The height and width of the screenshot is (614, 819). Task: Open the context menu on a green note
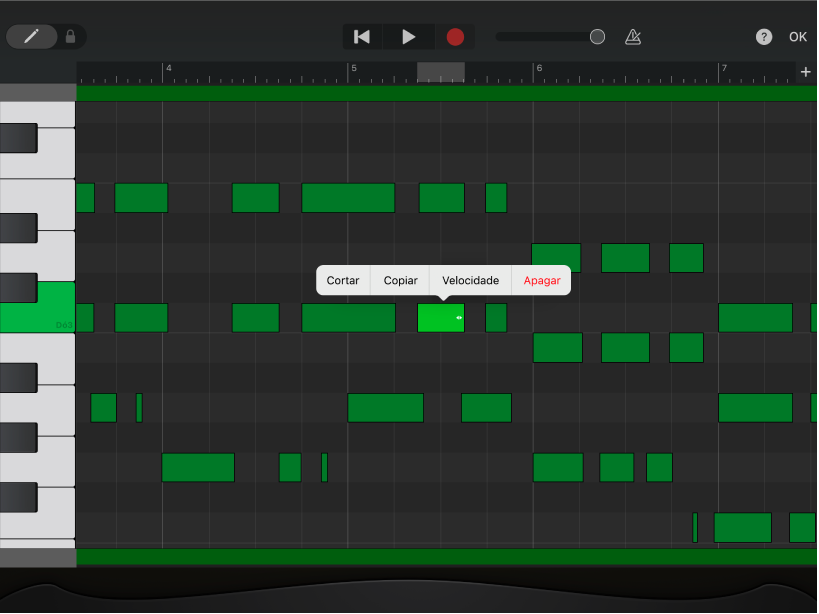click(441, 317)
